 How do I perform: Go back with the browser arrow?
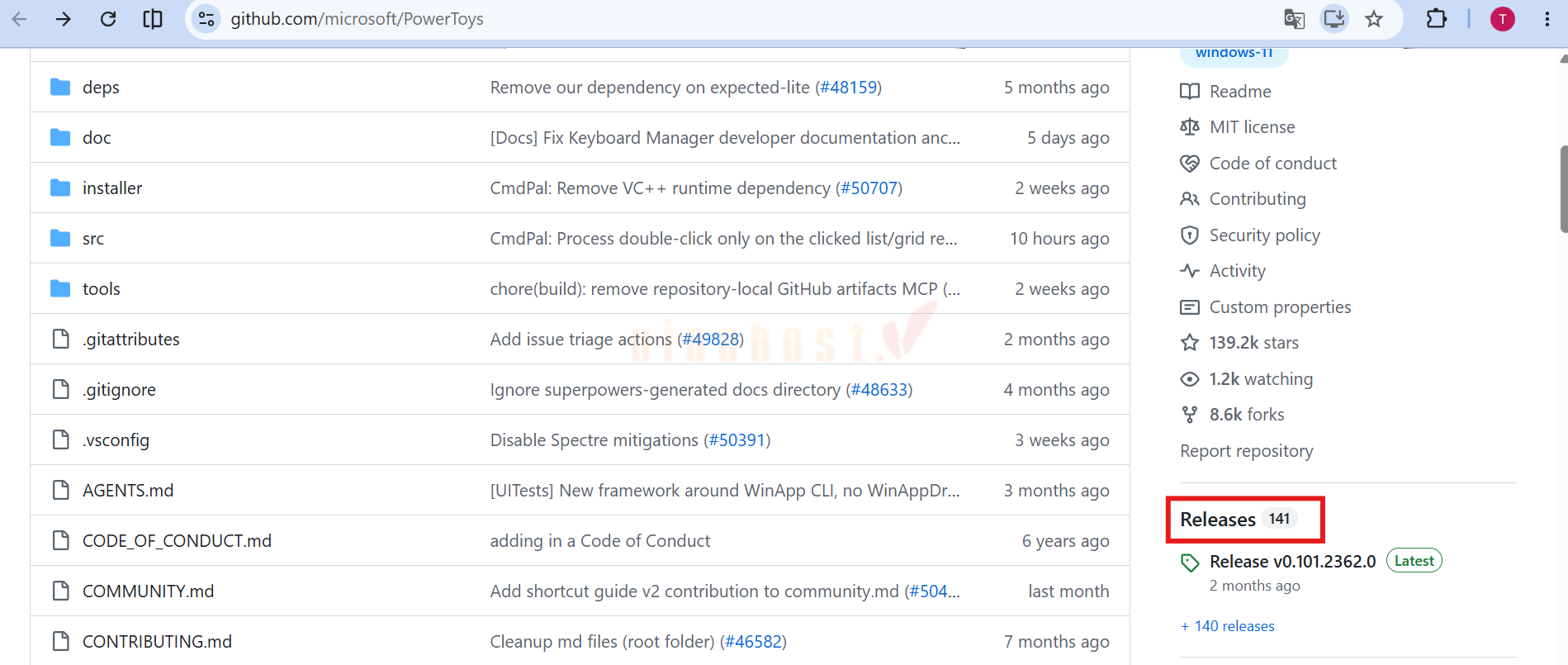[x=20, y=19]
